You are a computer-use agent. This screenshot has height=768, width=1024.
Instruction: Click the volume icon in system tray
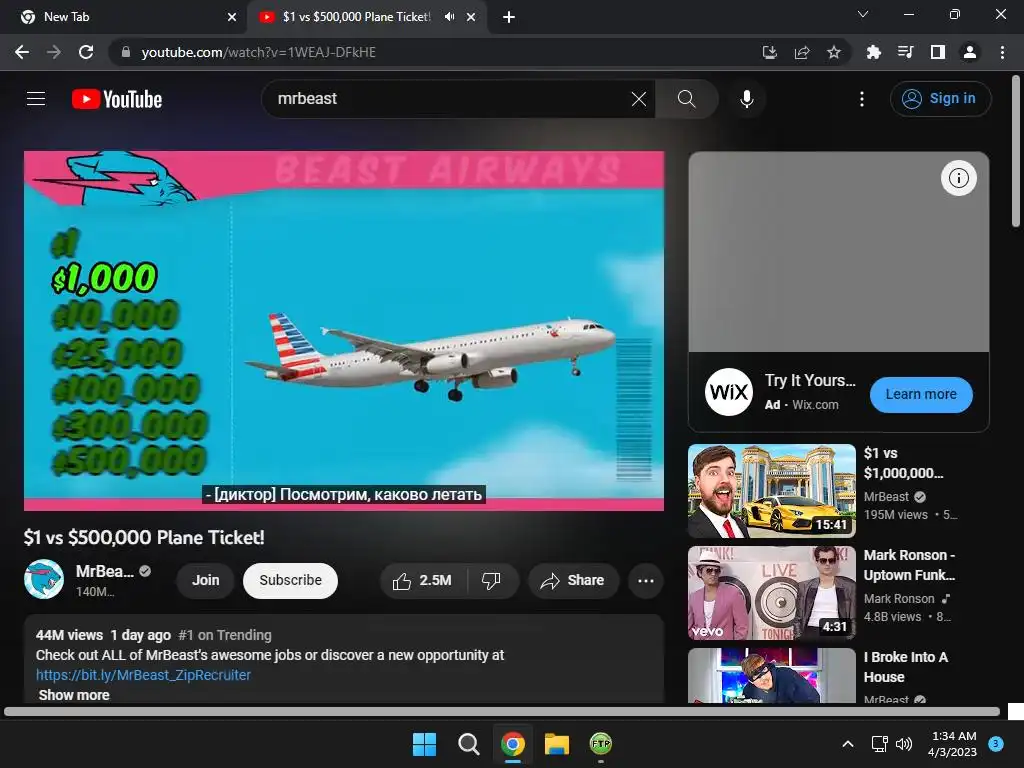[x=904, y=744]
